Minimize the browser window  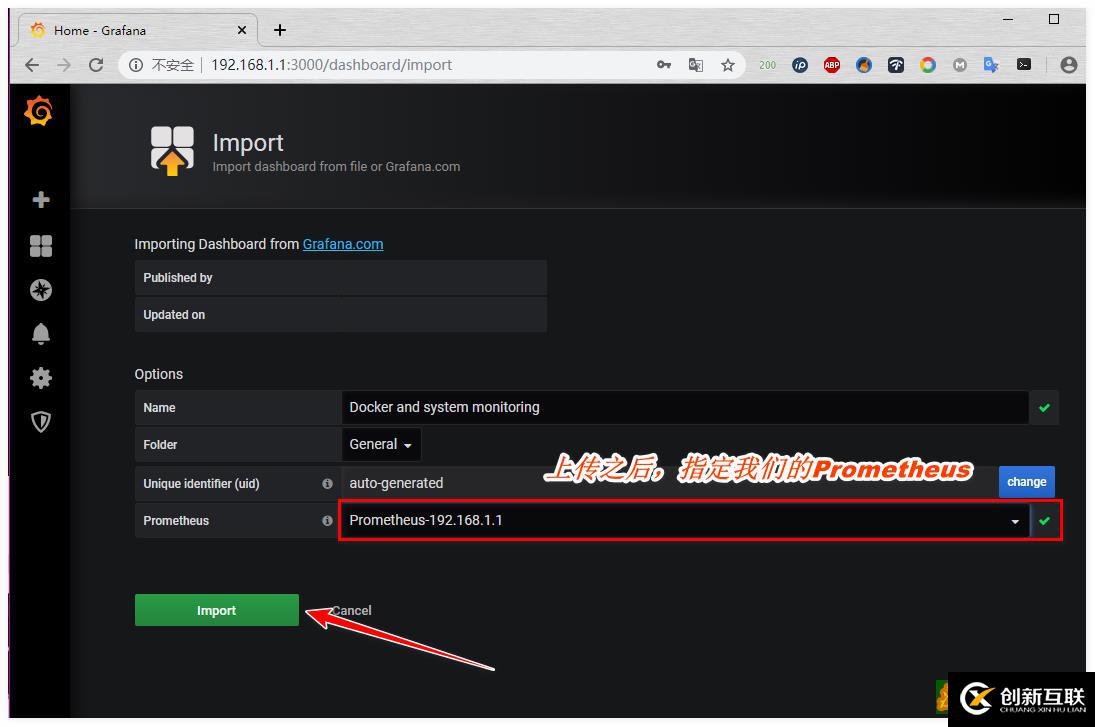tap(1008, 20)
